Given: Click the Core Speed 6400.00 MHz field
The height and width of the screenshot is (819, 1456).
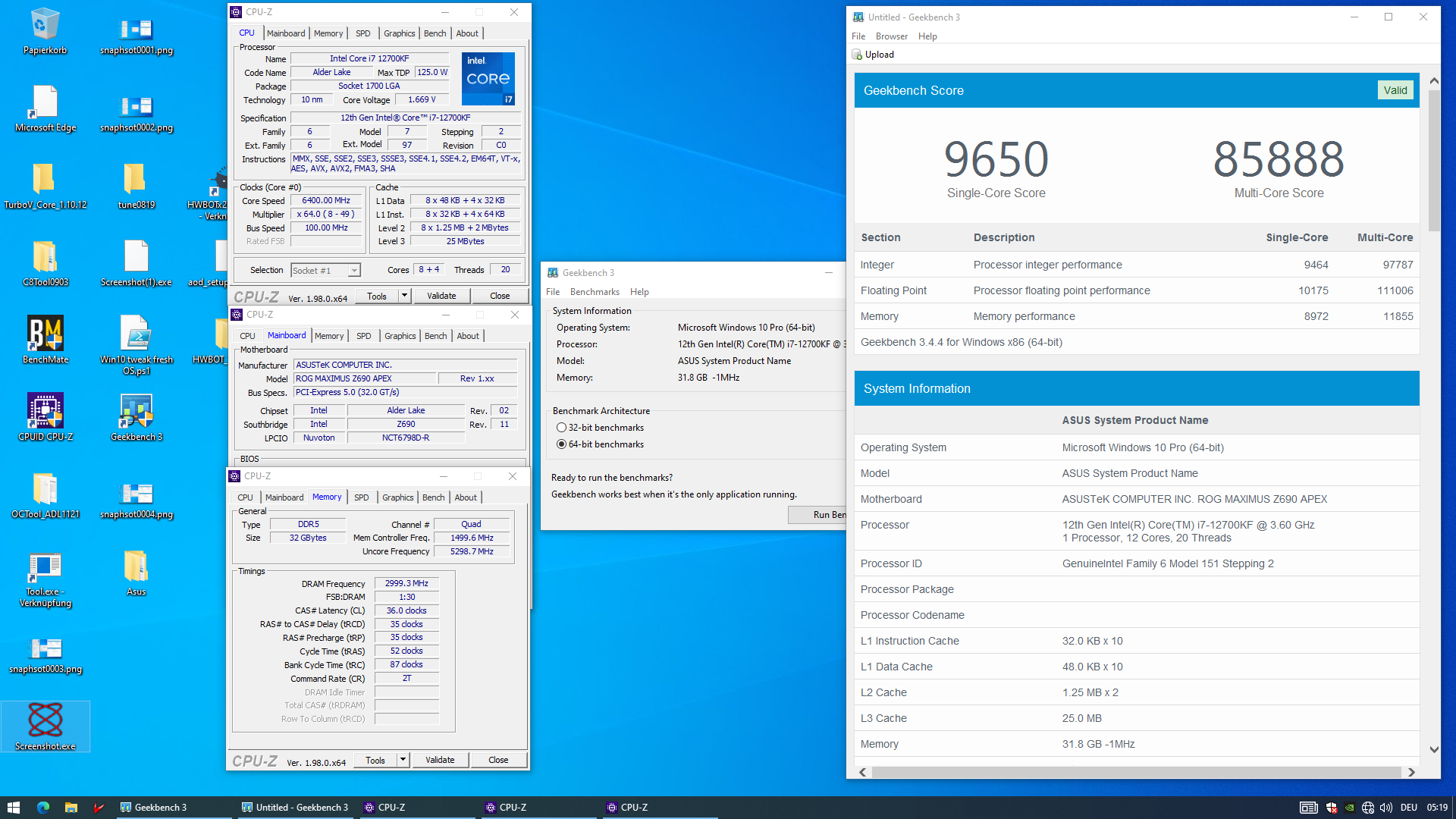Looking at the screenshot, I should click(326, 201).
